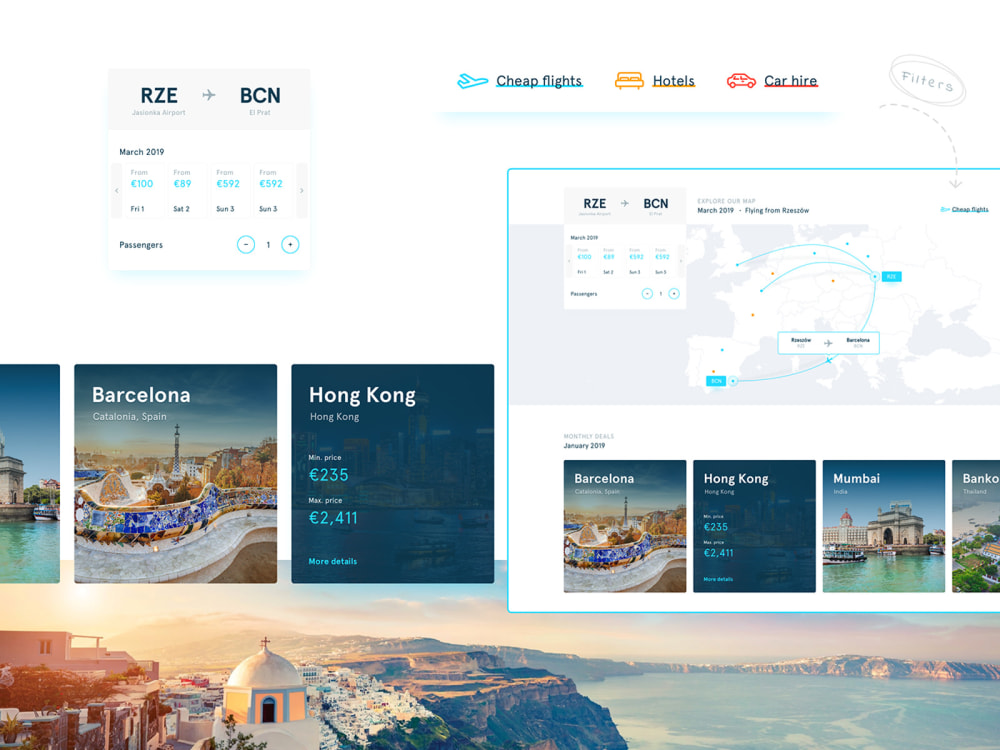Open partially visible Bangkok deal card
The height and width of the screenshot is (750, 1000).
[x=976, y=526]
